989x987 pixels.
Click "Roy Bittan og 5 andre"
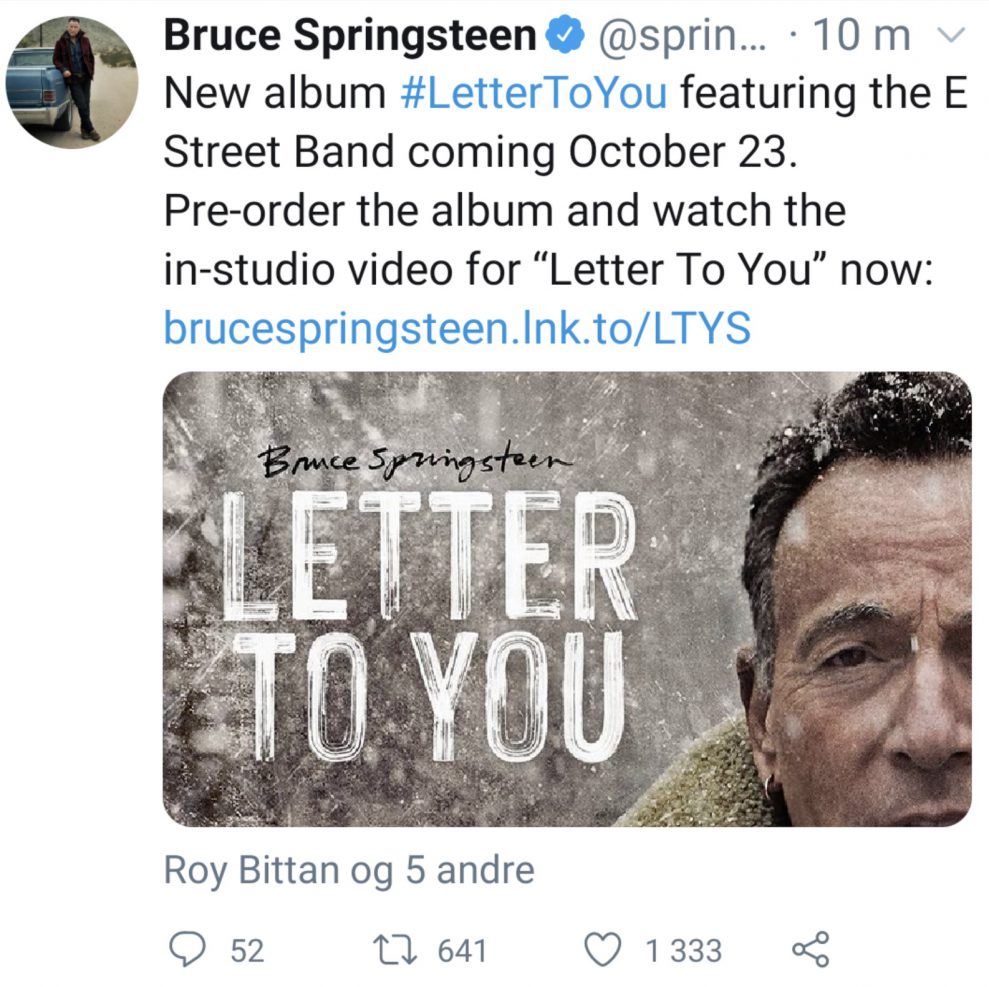pyautogui.click(x=349, y=870)
